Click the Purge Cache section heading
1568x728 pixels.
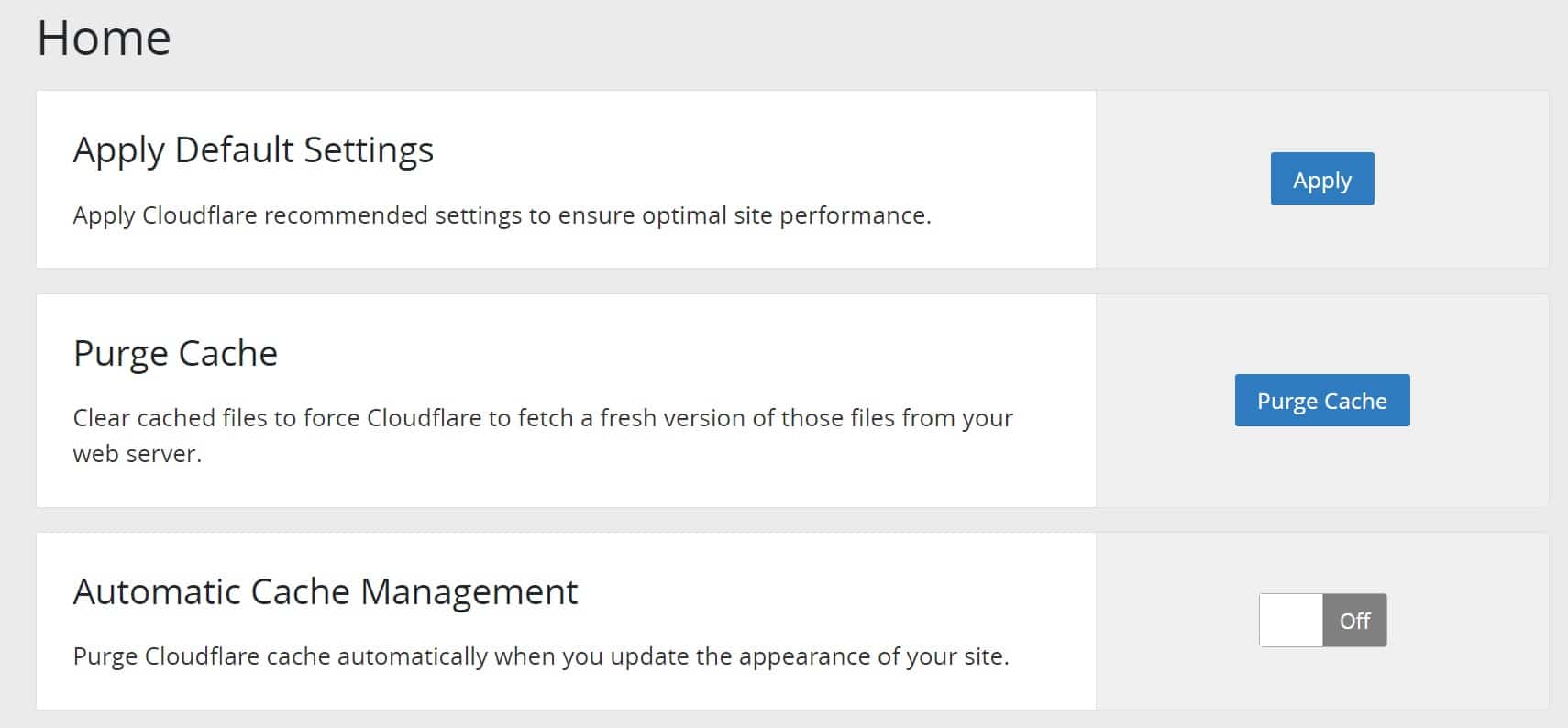tap(174, 352)
